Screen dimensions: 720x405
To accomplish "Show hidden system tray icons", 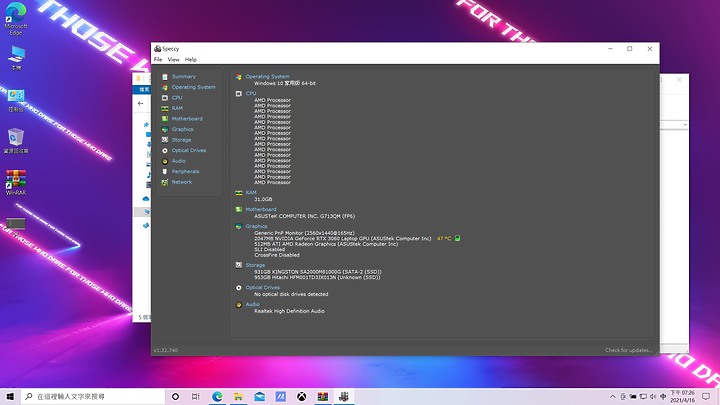I will pyautogui.click(x=613, y=396).
